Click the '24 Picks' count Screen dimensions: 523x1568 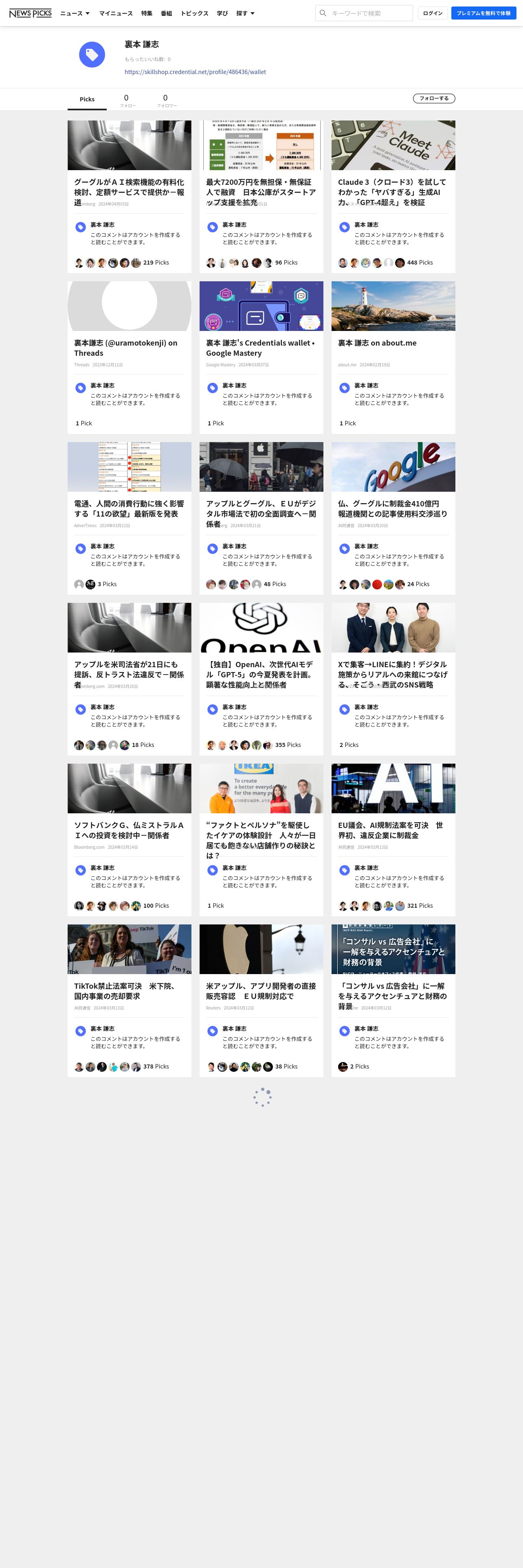pos(418,585)
